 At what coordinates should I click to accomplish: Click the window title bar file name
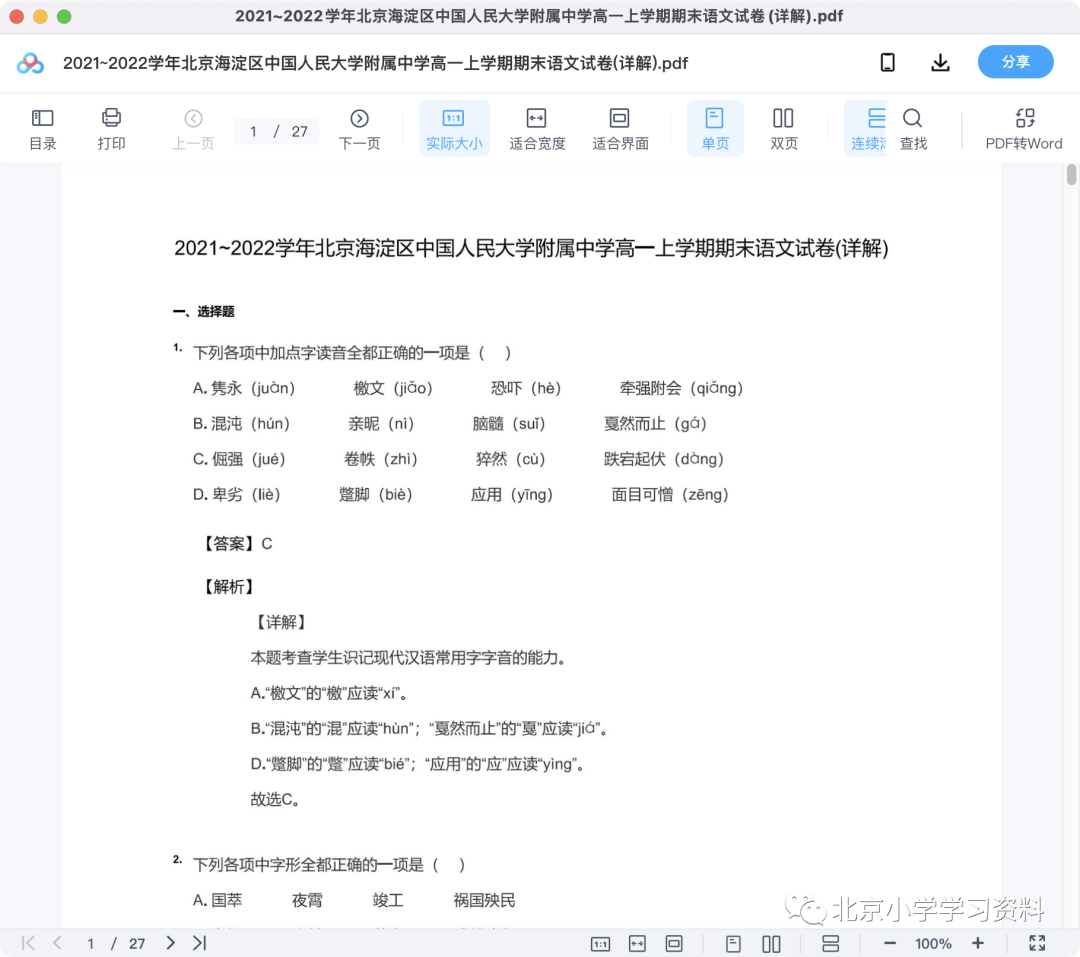click(539, 16)
